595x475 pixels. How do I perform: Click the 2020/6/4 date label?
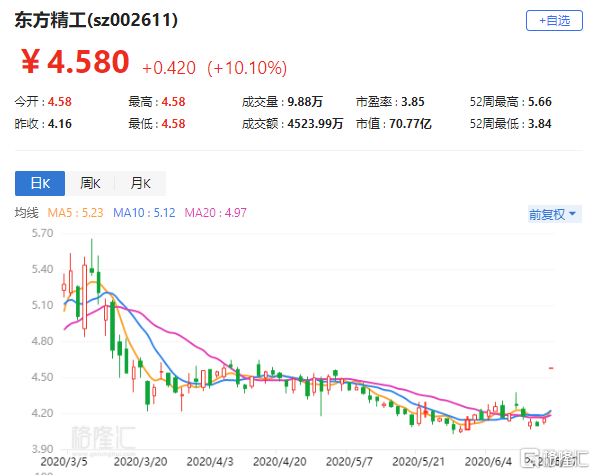(488, 462)
